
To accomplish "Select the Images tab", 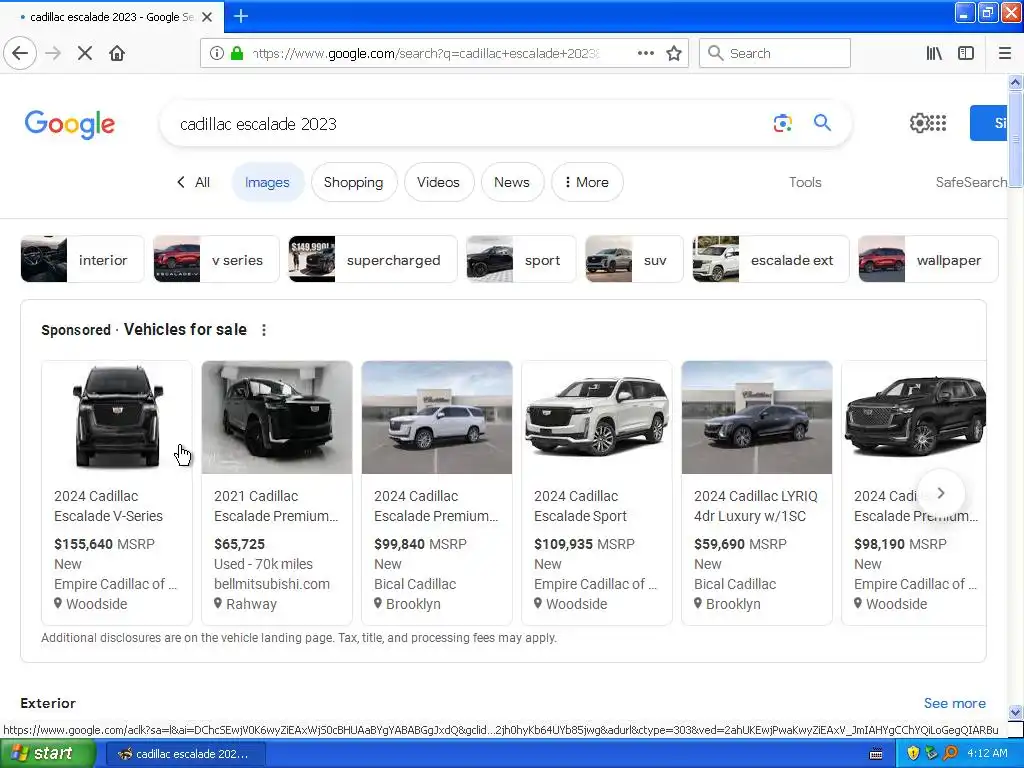I will [267, 182].
